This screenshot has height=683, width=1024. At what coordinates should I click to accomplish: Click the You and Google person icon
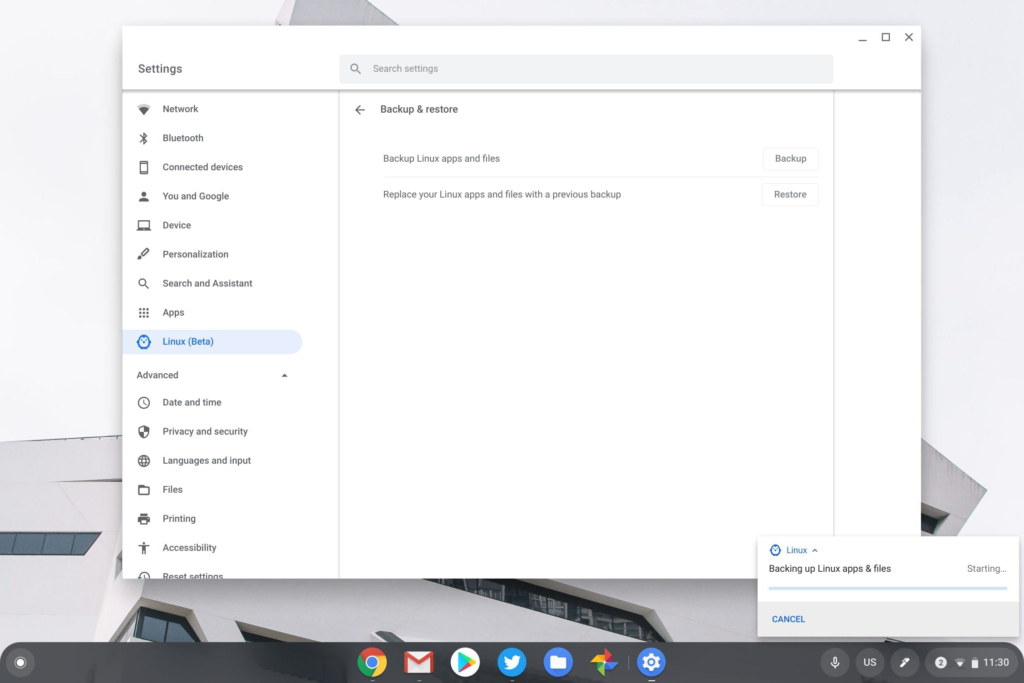144,196
